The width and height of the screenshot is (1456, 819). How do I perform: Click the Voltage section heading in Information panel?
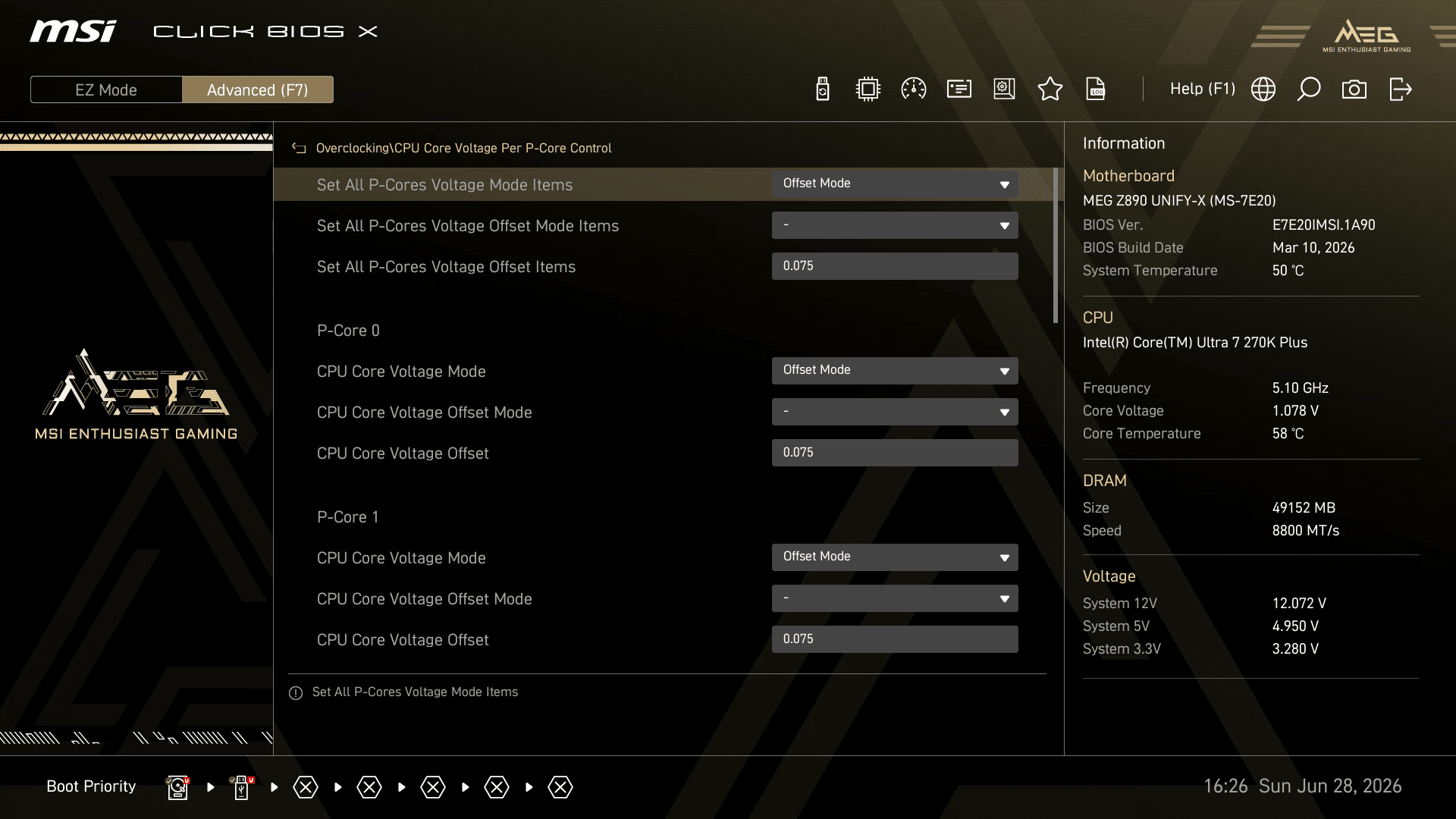(1109, 576)
